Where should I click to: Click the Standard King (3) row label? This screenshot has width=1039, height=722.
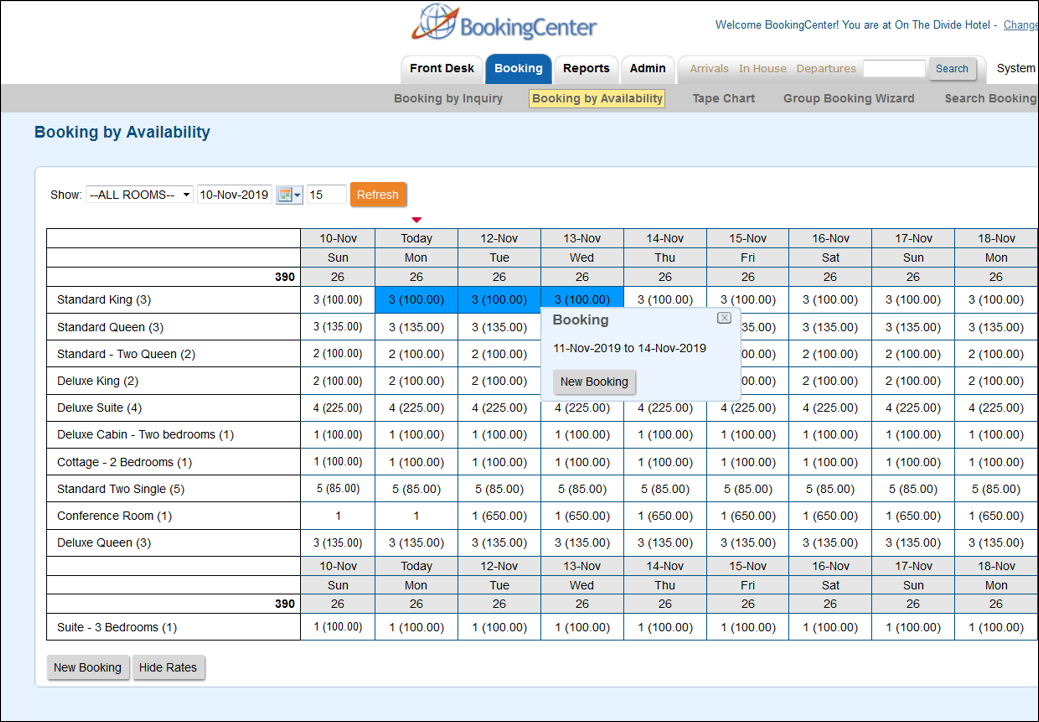104,300
